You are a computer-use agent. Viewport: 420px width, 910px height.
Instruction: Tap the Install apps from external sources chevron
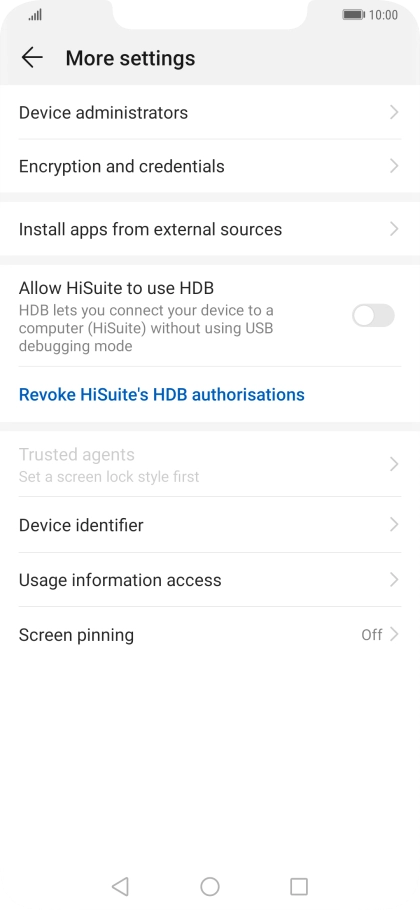pos(394,229)
